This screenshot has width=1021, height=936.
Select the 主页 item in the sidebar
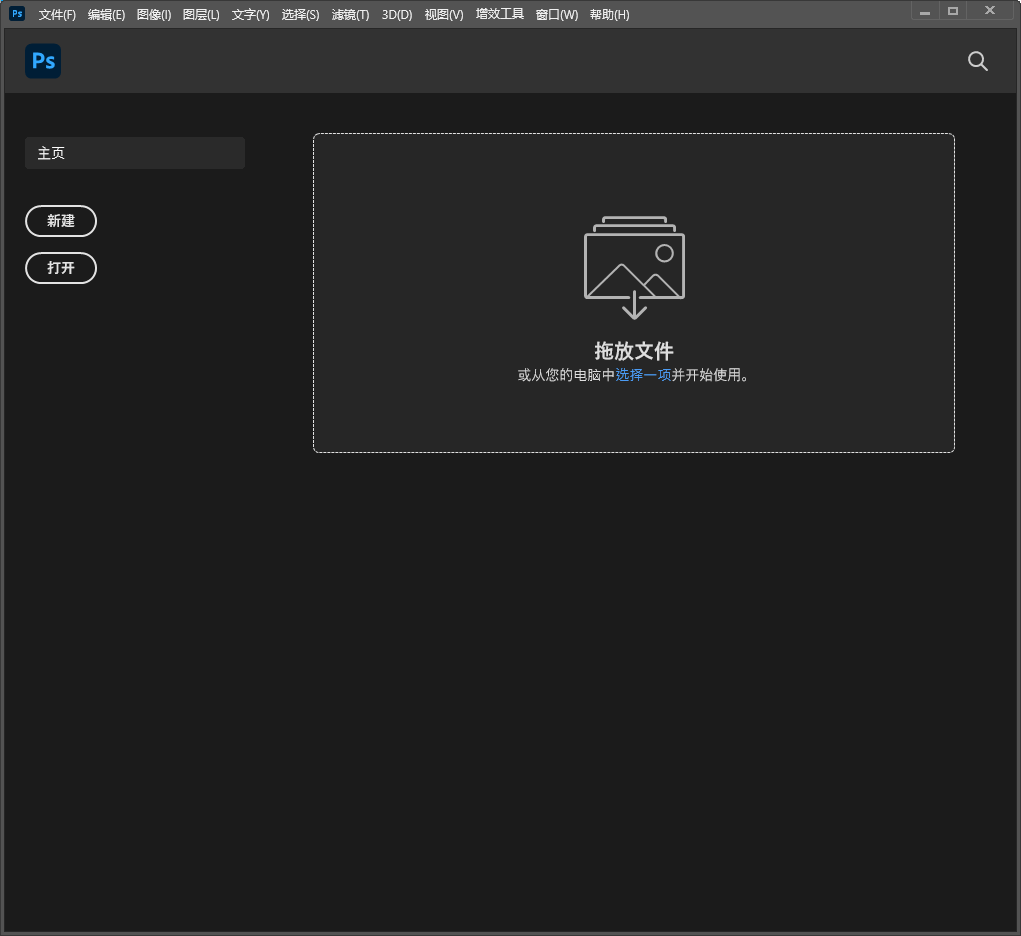[135, 153]
